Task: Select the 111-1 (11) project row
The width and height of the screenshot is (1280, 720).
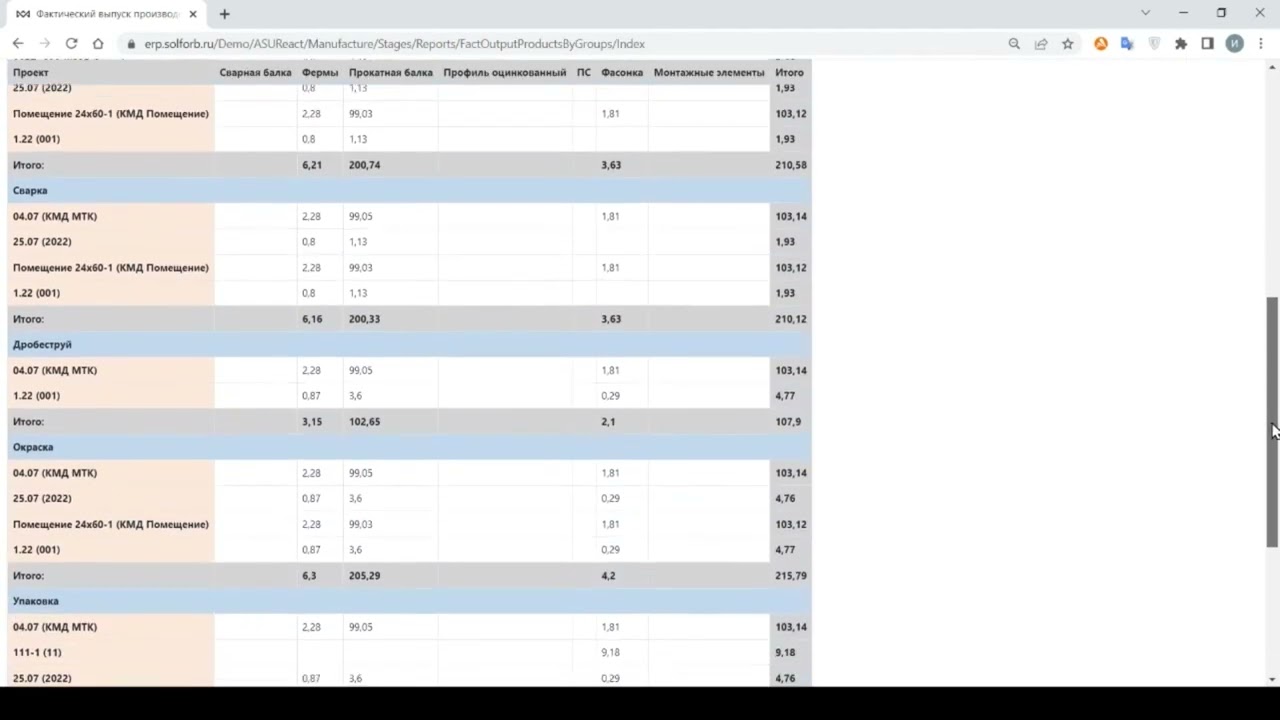Action: pyautogui.click(x=410, y=652)
